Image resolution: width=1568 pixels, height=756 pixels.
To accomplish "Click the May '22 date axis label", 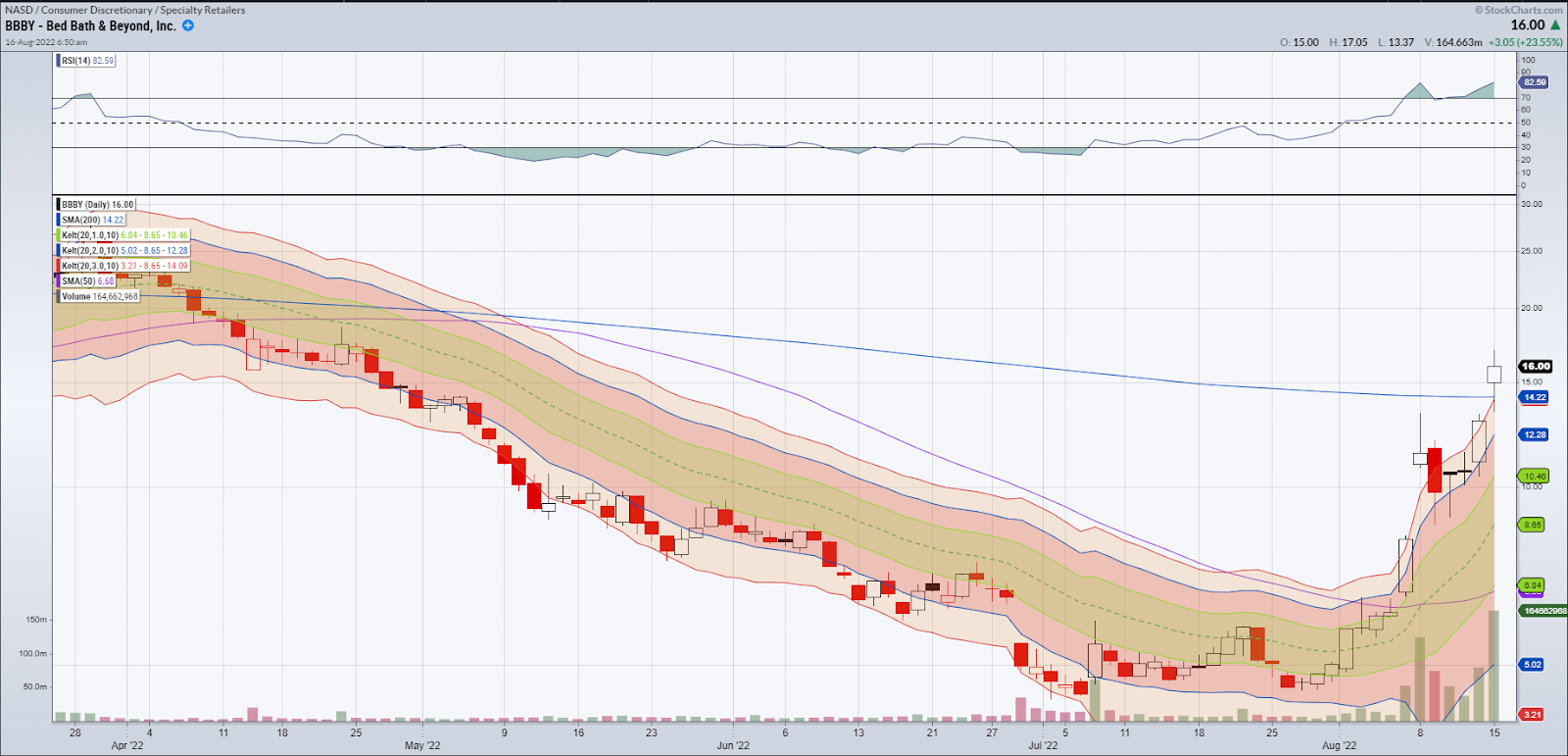I will tap(422, 745).
